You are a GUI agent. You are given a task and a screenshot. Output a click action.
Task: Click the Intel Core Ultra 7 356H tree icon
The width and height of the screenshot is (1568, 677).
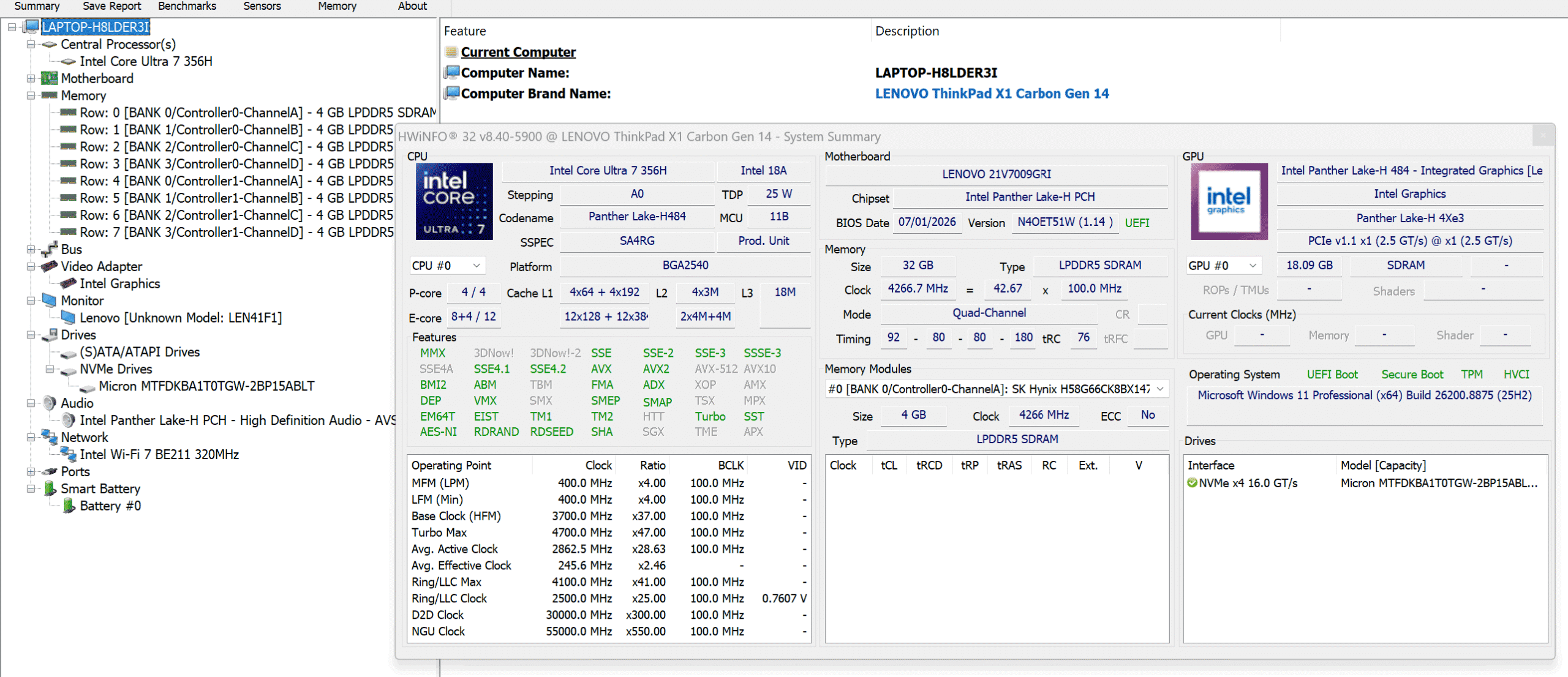click(x=69, y=62)
